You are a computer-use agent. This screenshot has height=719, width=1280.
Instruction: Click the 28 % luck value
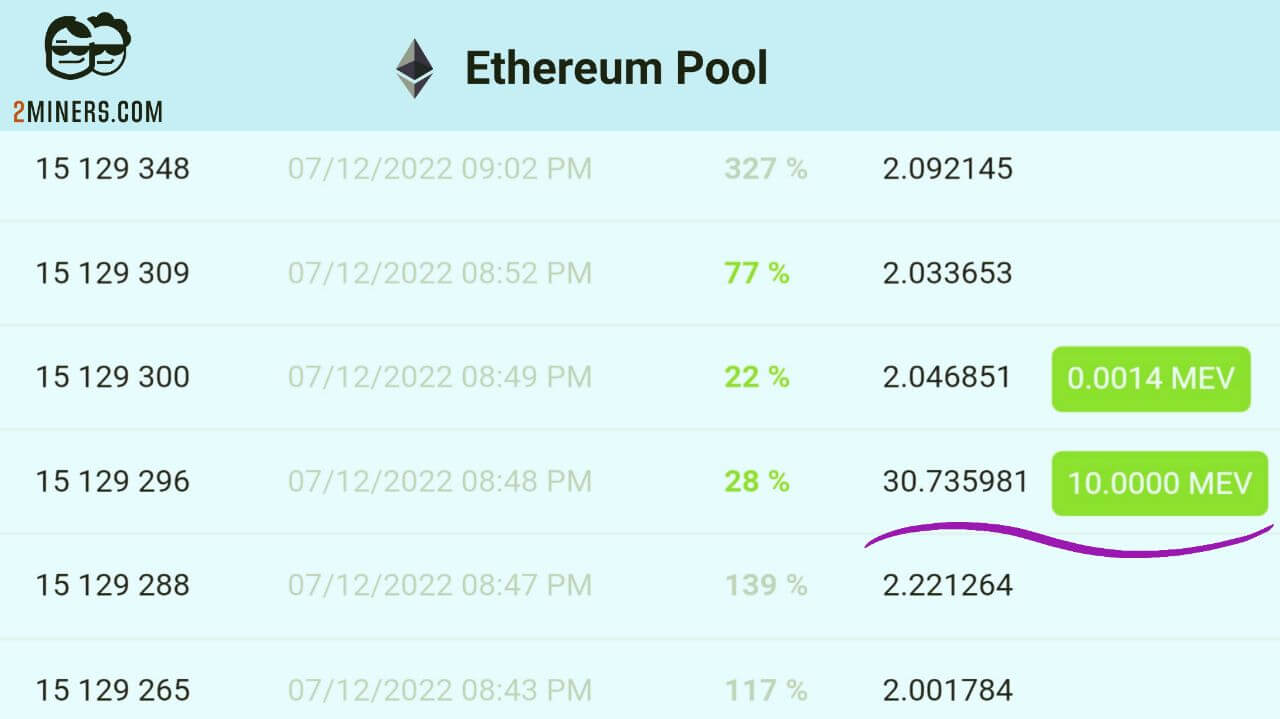(x=756, y=482)
